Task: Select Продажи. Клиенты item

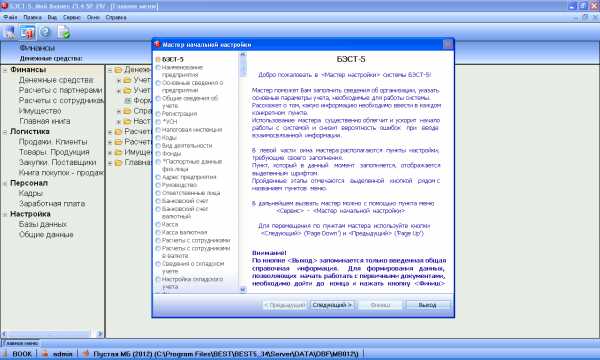Action: [53, 142]
